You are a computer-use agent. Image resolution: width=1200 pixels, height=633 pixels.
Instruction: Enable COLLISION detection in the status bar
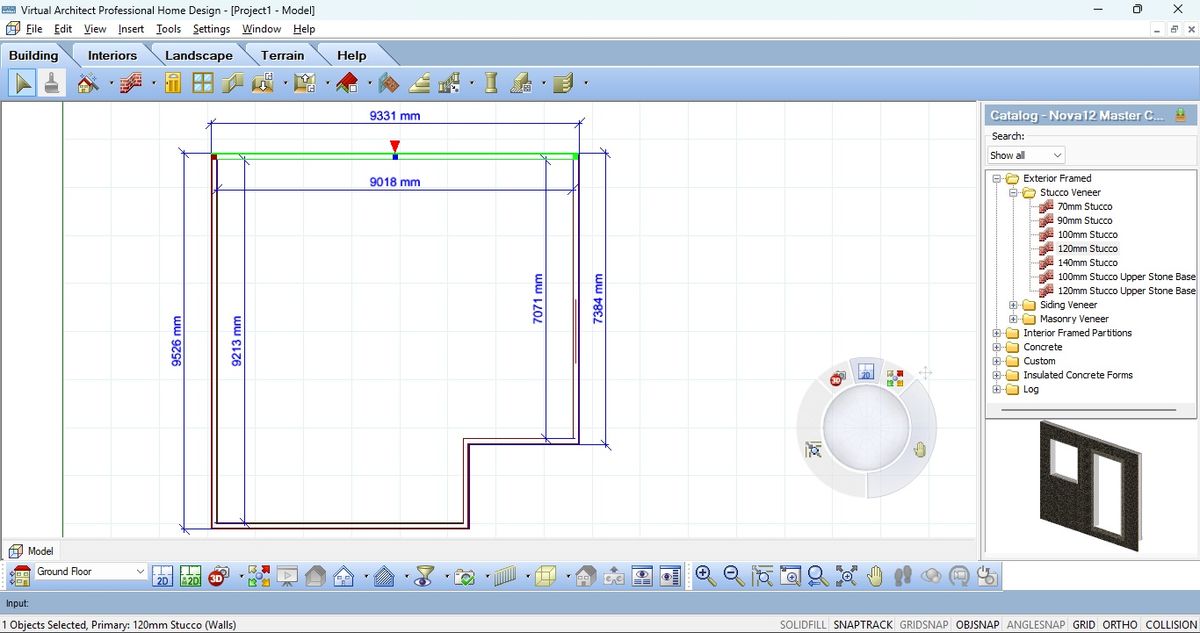click(1171, 624)
